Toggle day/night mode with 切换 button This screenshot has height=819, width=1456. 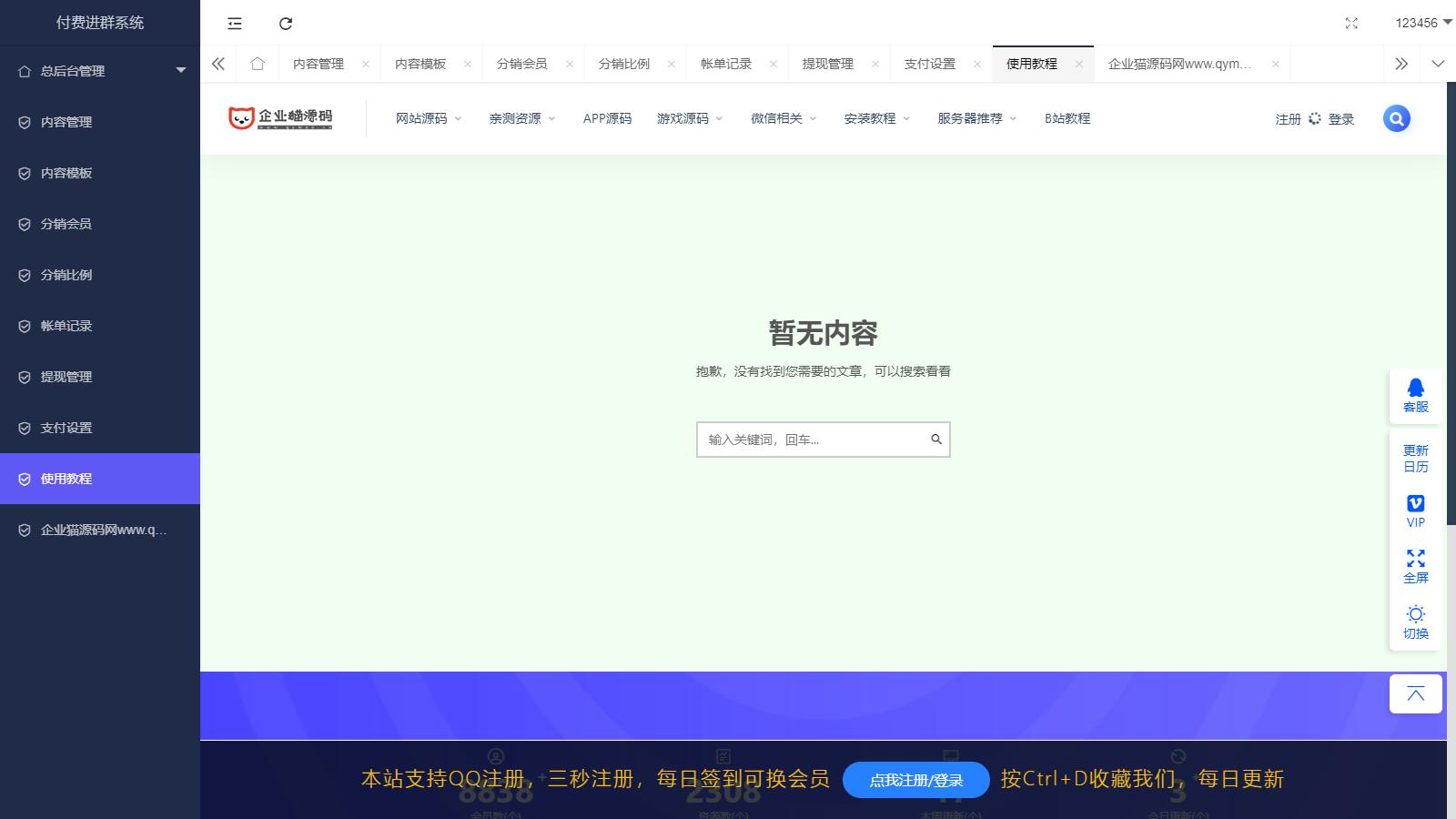[1415, 622]
